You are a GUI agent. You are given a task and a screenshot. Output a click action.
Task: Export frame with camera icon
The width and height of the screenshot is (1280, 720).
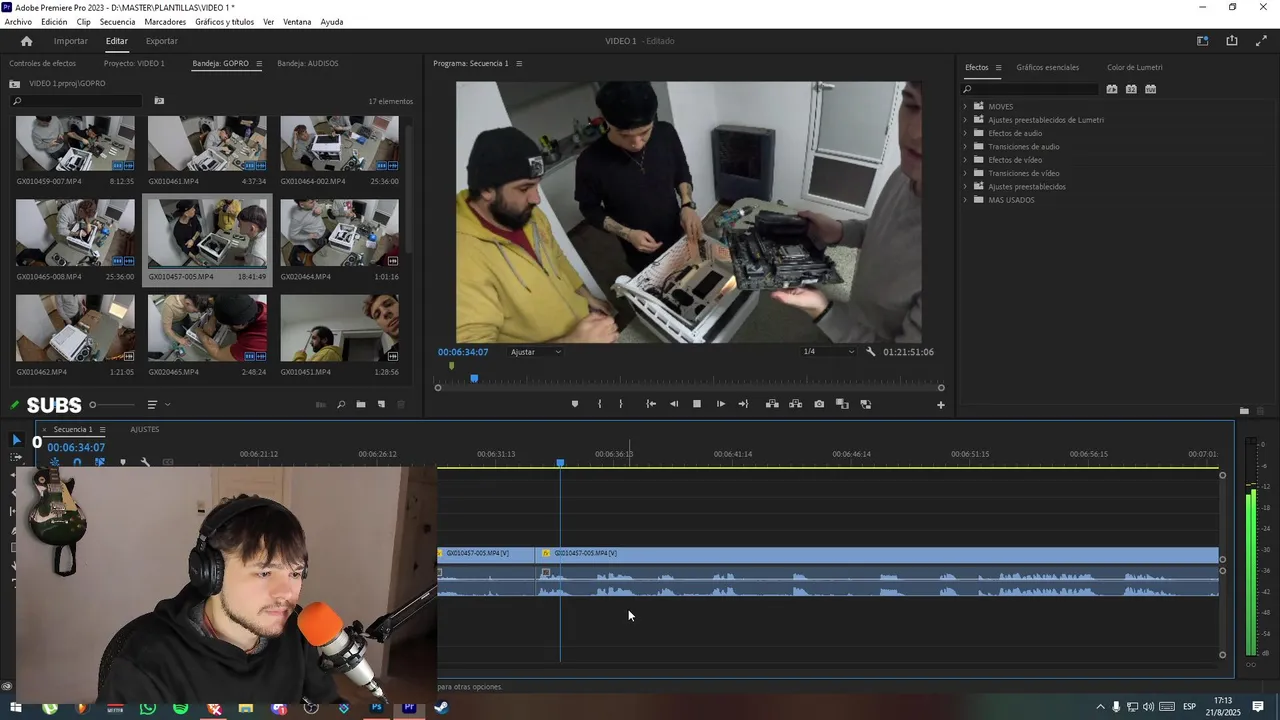(819, 404)
